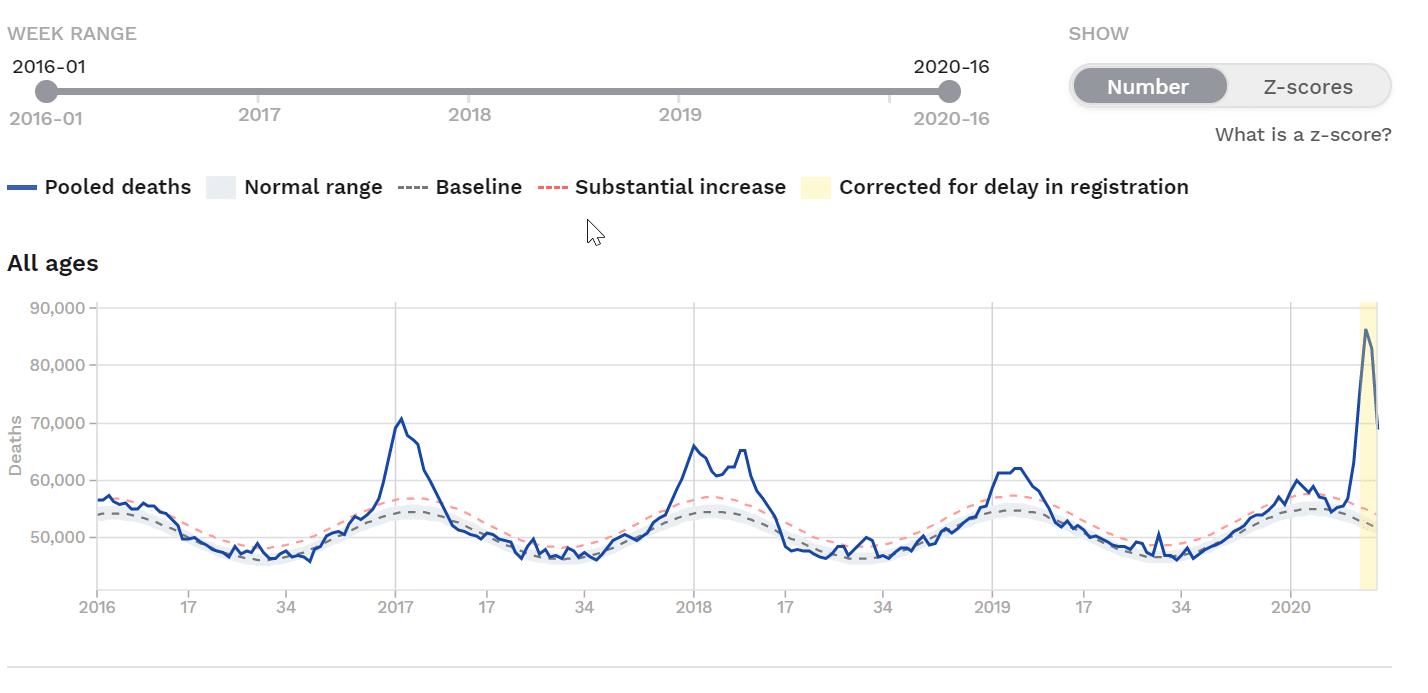Switch display to Z-scores
1428x693 pixels.
tap(1309, 86)
